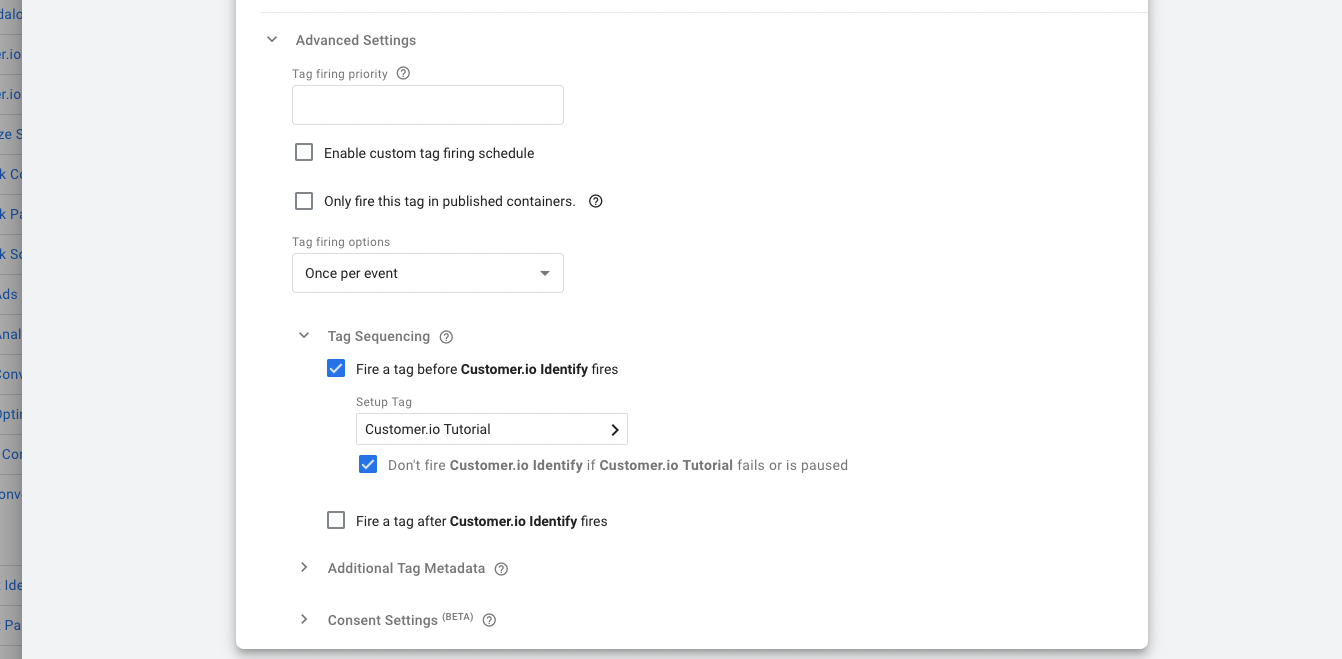Click the Tag Sequencing heading text
The width and height of the screenshot is (1342, 659).
click(379, 337)
